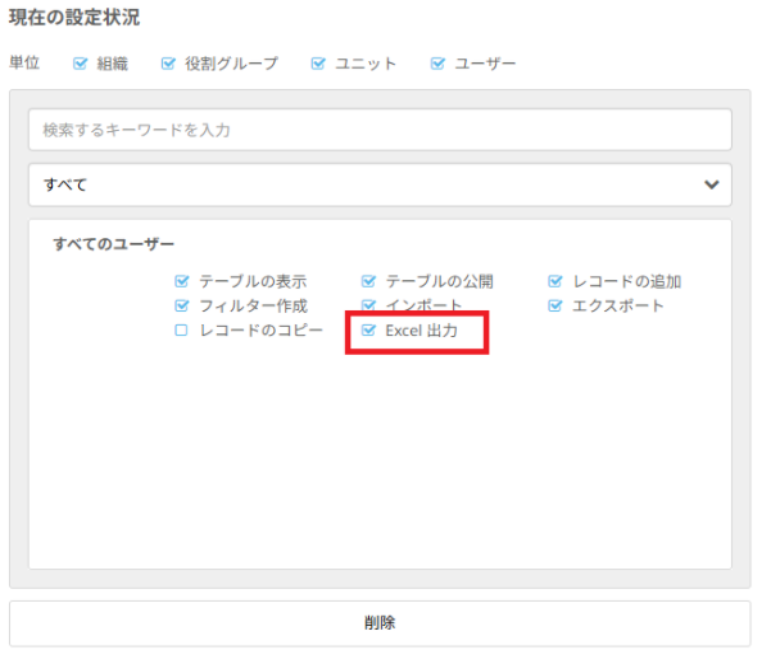Click the keyword search input field

[380, 130]
